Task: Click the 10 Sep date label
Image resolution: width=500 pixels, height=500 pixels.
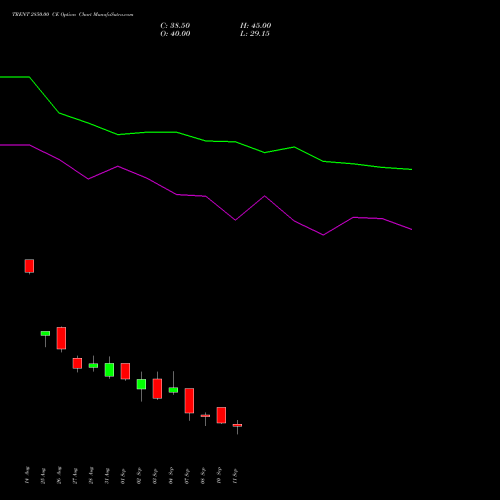Action: (219, 475)
